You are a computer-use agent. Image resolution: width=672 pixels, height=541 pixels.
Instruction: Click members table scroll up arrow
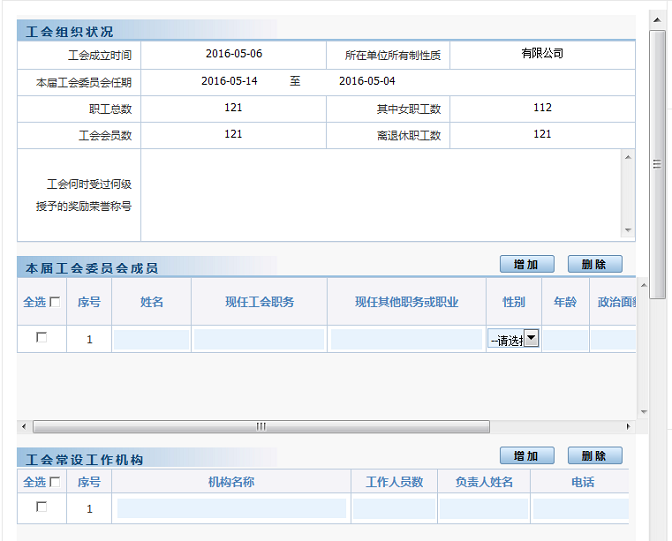(x=643, y=285)
